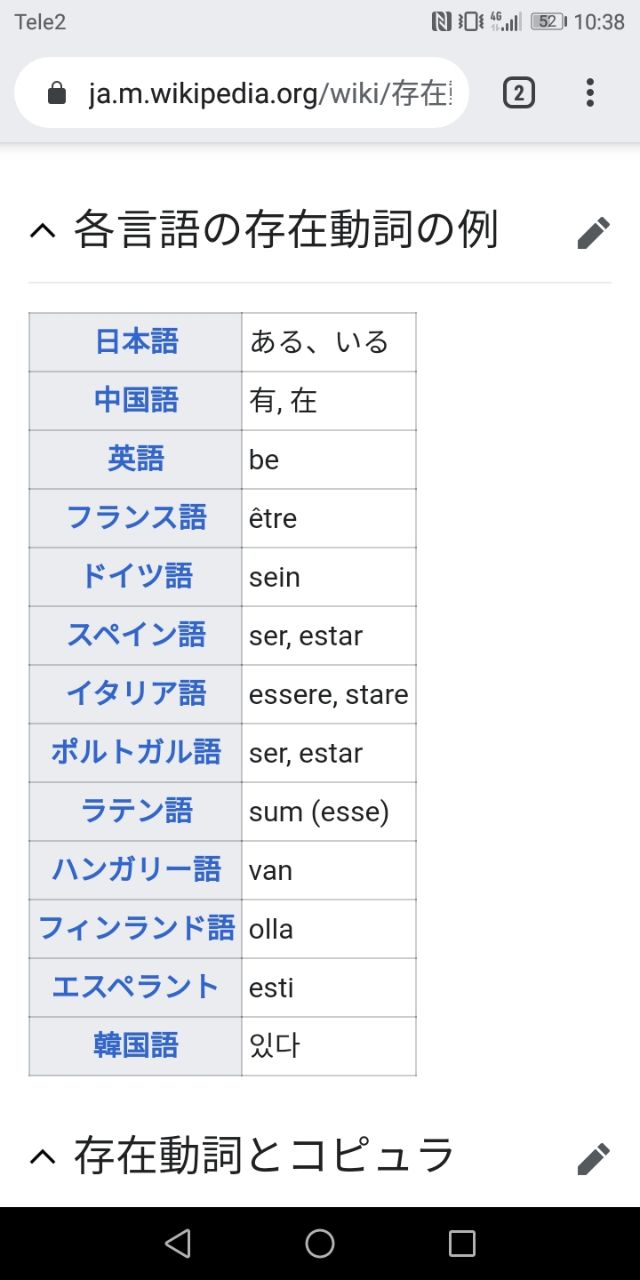The width and height of the screenshot is (640, 1280).
Task: Open the 日本語 link
Action: point(136,342)
